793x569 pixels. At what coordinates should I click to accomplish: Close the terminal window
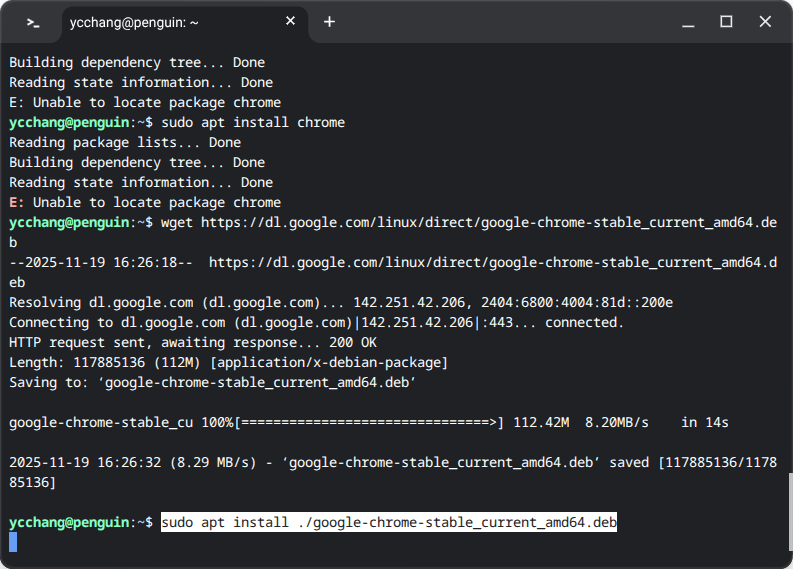coord(765,21)
